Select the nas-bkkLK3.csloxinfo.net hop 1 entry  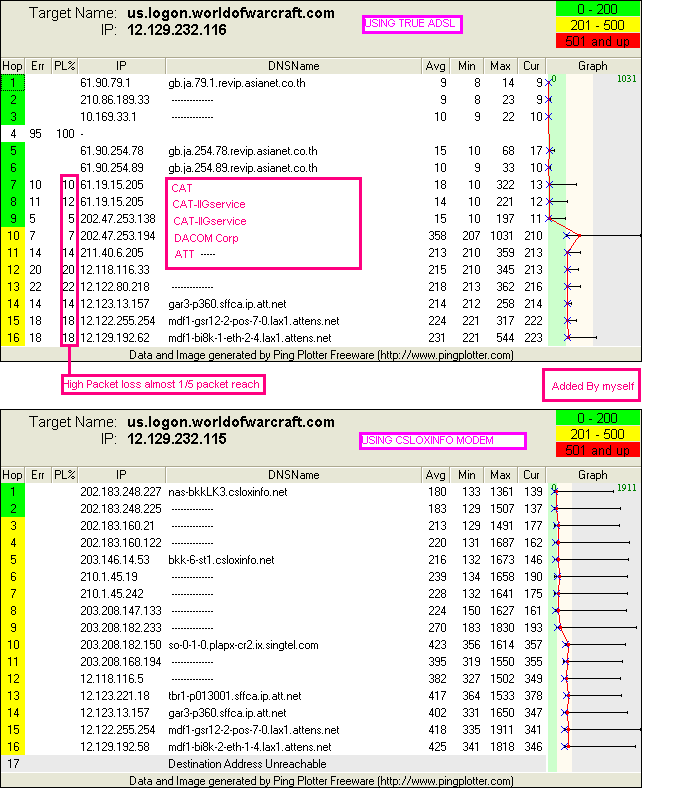pyautogui.click(x=228, y=492)
